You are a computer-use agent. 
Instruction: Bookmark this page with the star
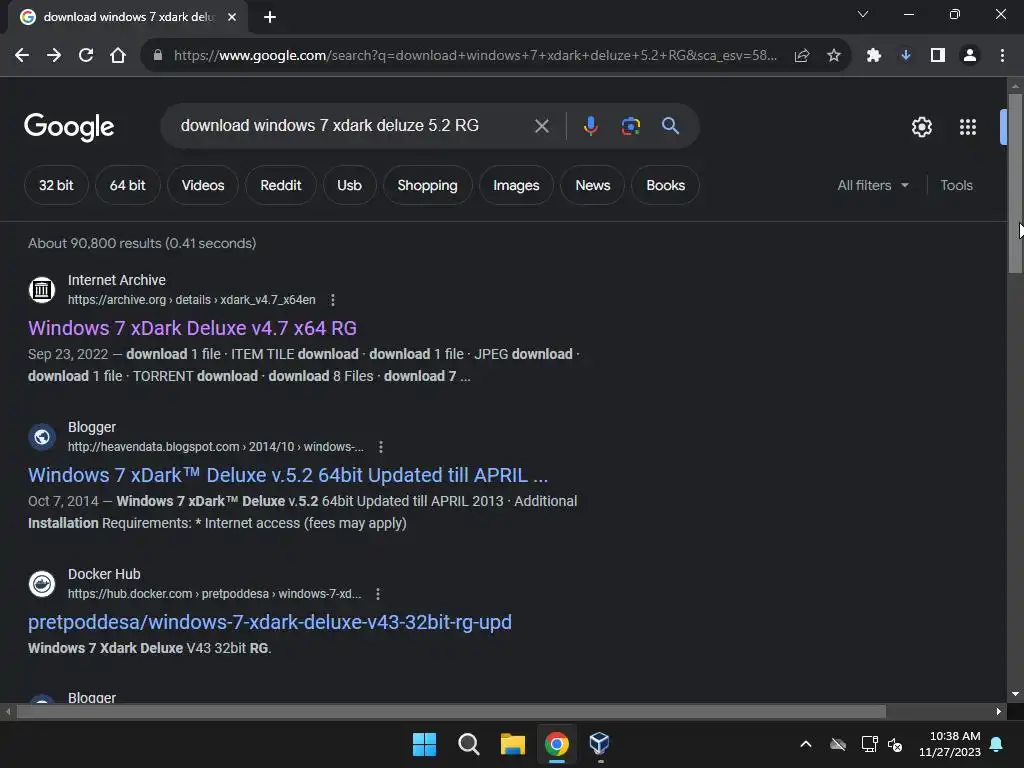[834, 56]
